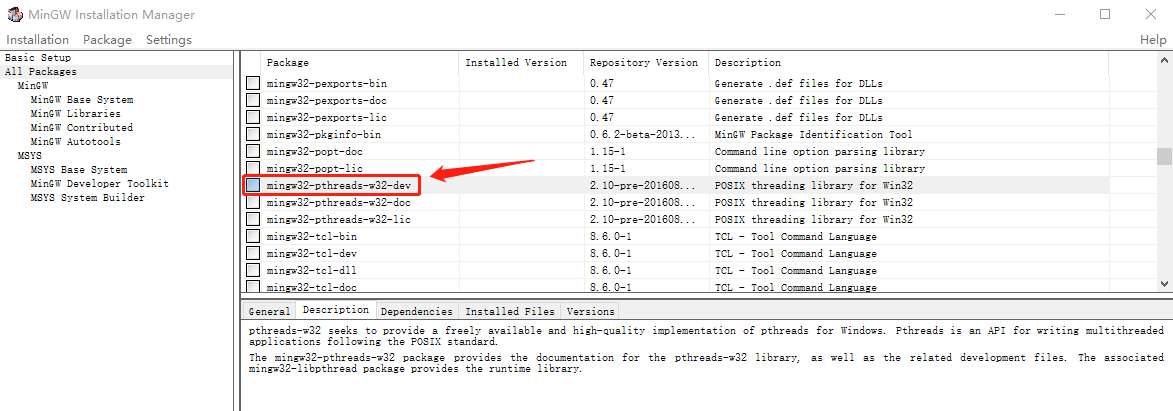Open the Help menu

point(1153,39)
